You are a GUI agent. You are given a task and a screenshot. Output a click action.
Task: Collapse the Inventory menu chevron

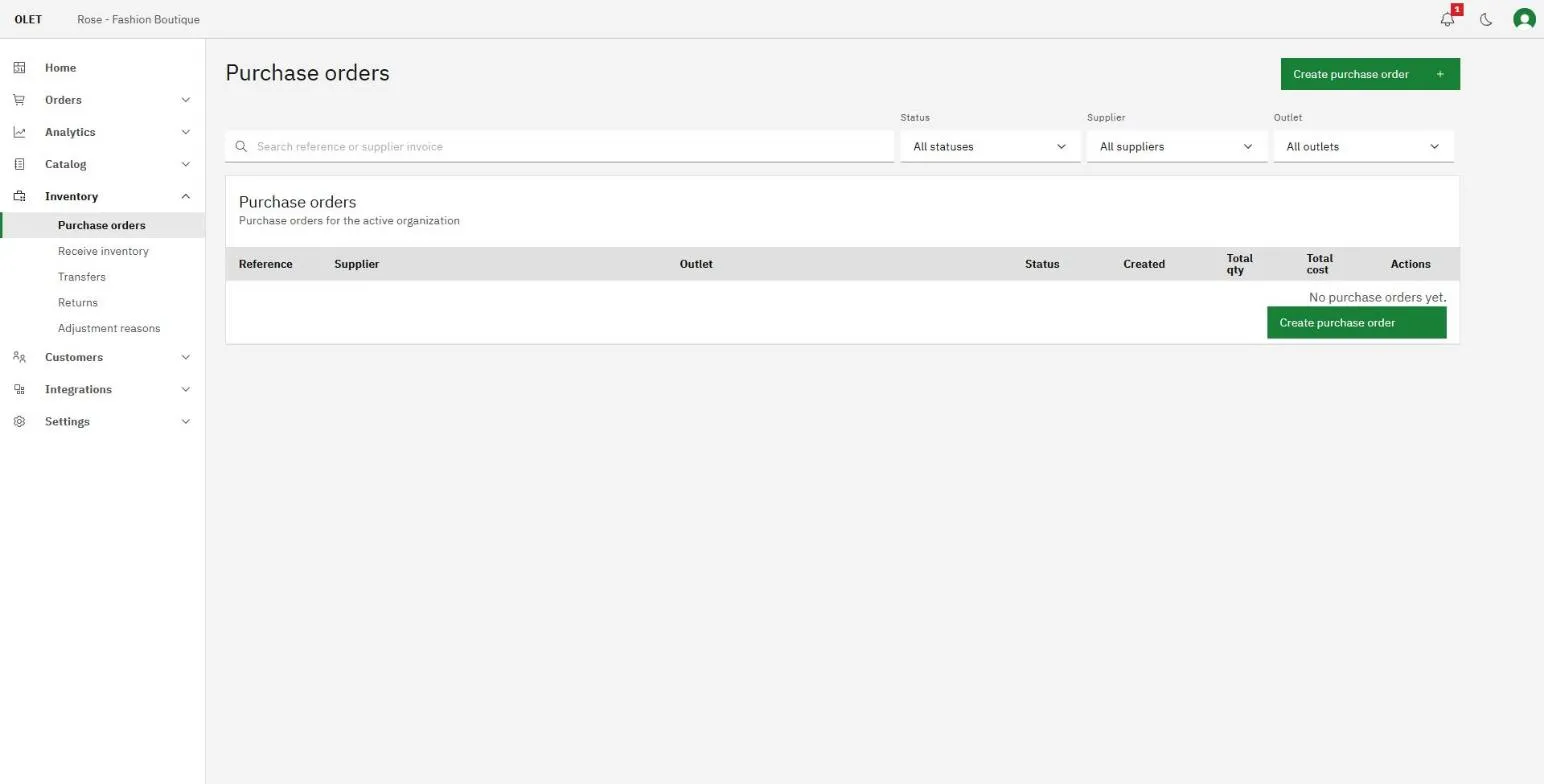pyautogui.click(x=185, y=196)
